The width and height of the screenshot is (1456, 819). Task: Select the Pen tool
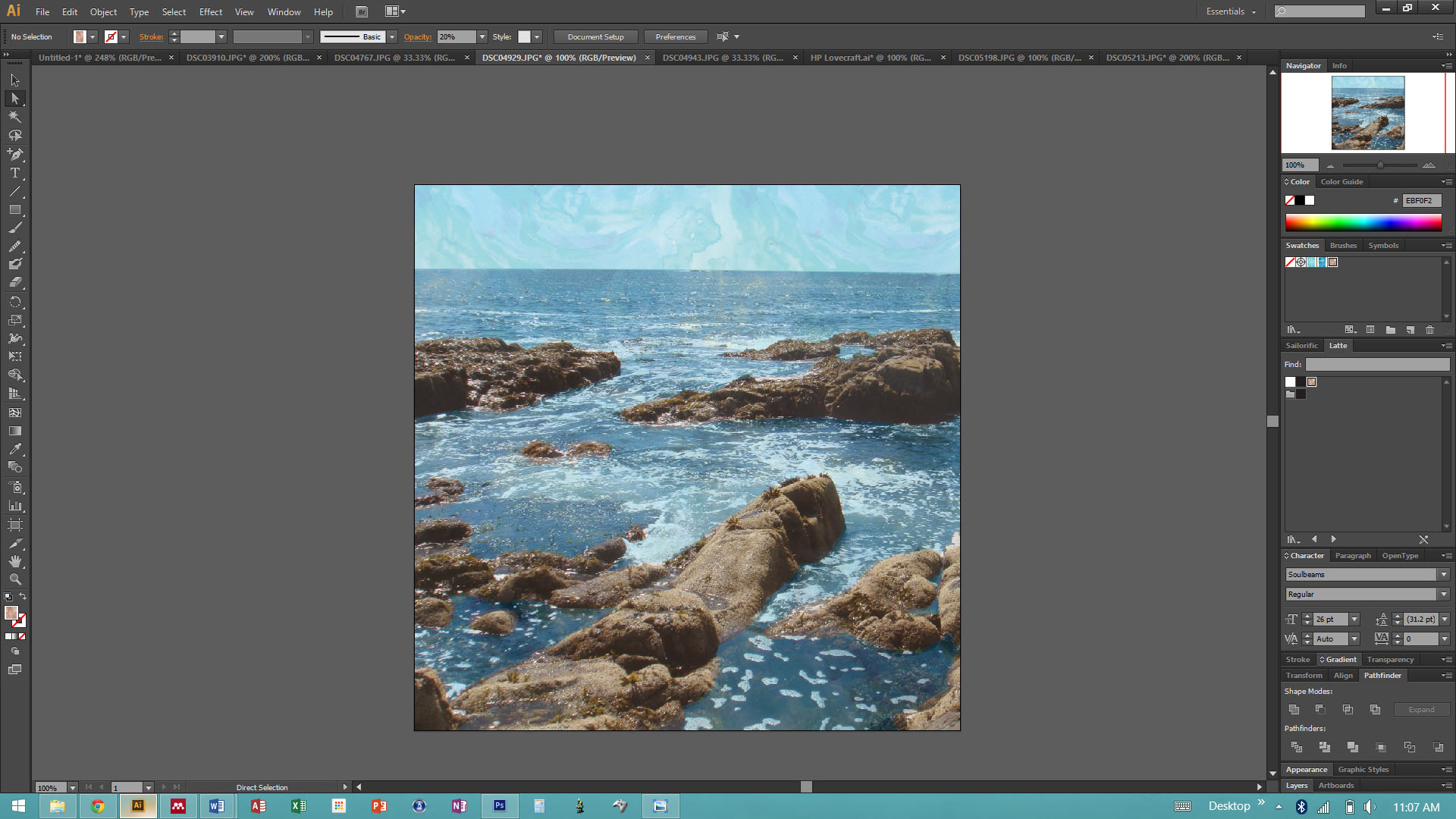[14, 154]
